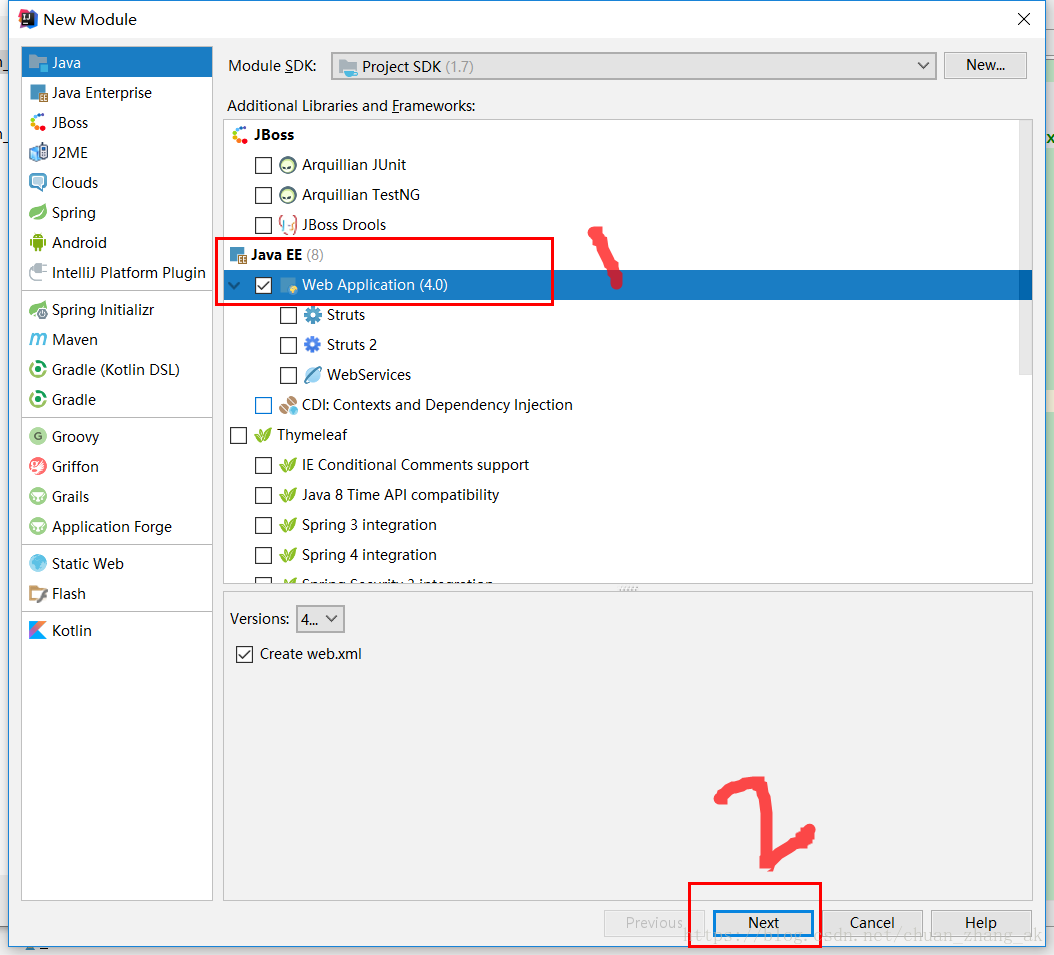Open the Module SDK dropdown
Screen dimensions: 1054x955
633,66
